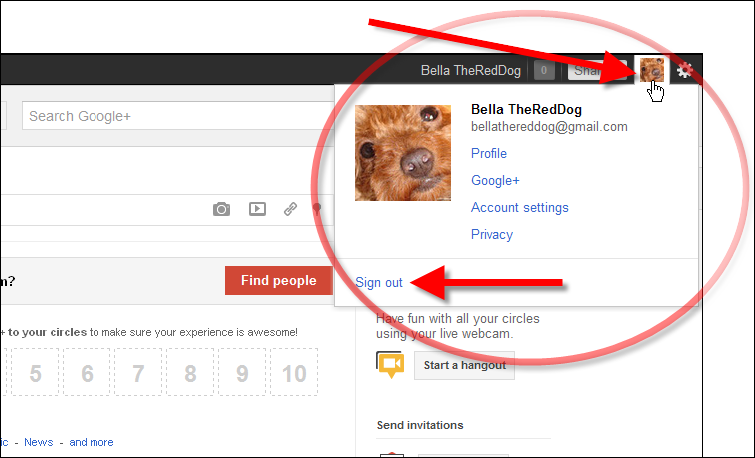Click the small profile photo in top bar
The width and height of the screenshot is (755, 458).
pyautogui.click(x=651, y=69)
